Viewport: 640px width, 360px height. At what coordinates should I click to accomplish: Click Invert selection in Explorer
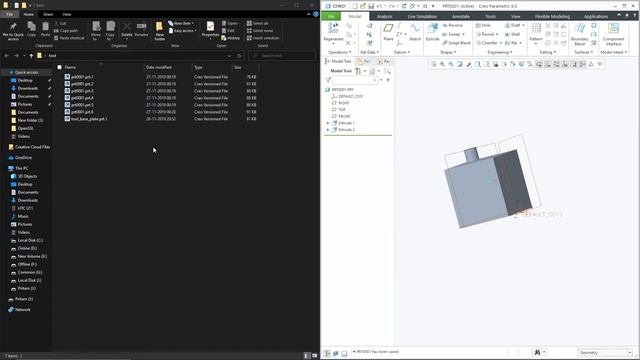263,38
